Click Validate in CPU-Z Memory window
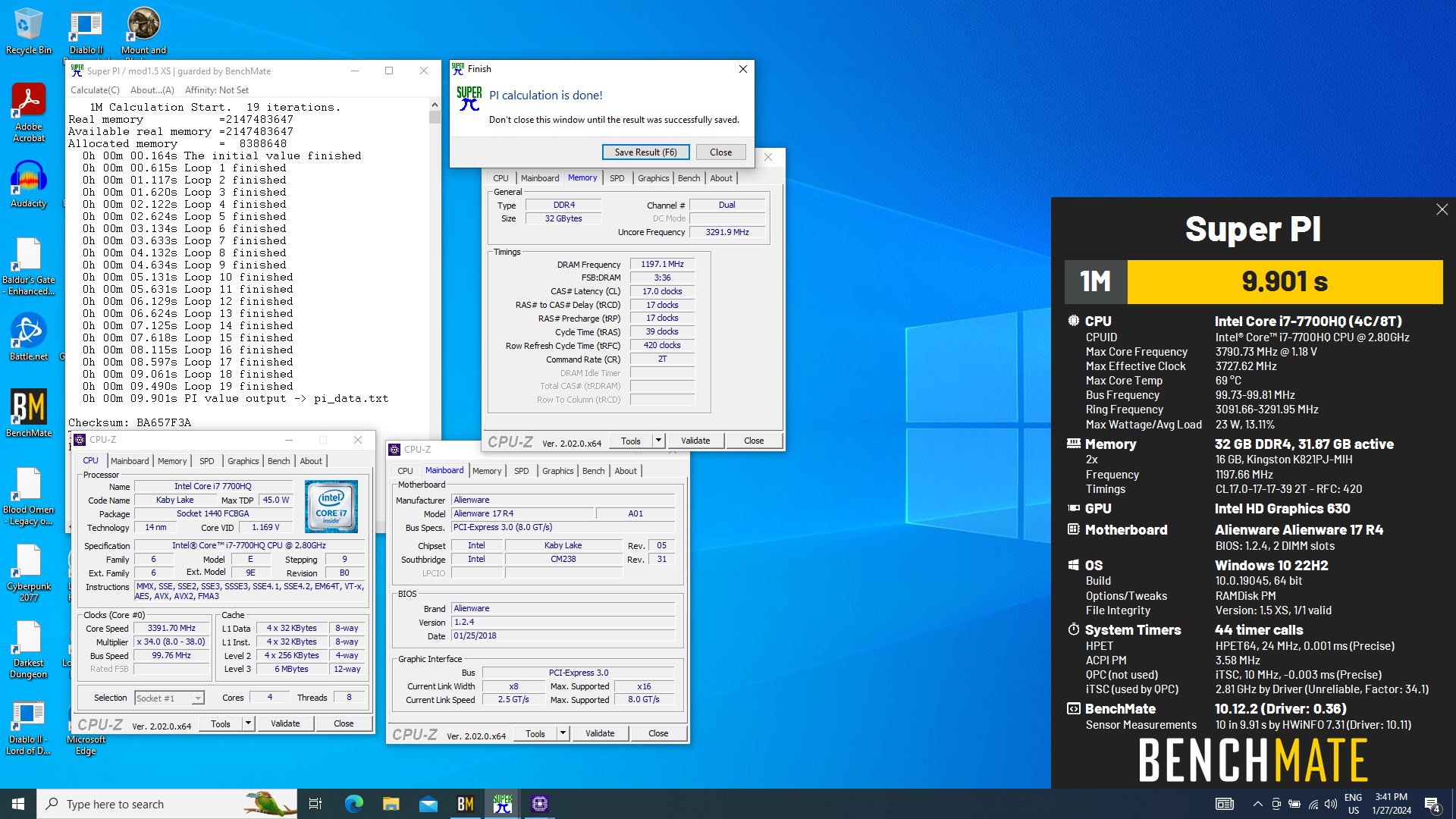 [x=695, y=441]
